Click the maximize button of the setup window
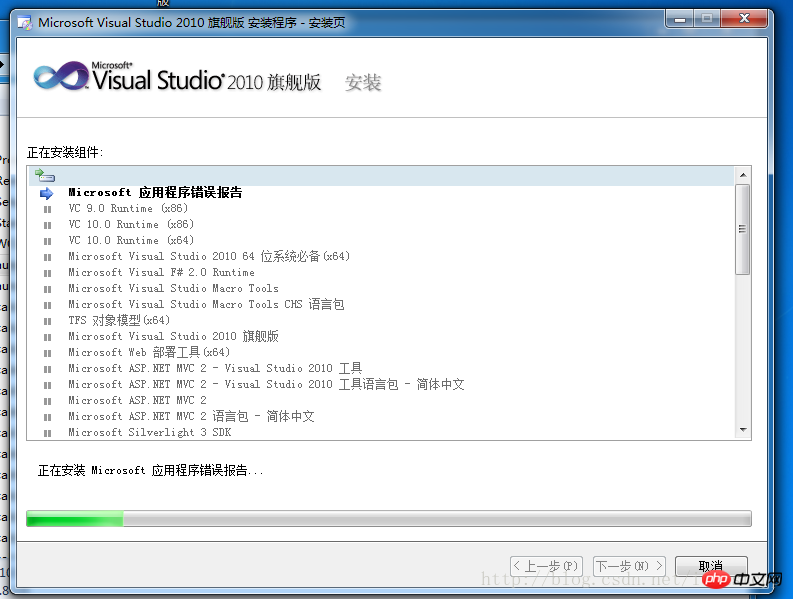Viewport: 793px width, 599px height. [x=707, y=19]
